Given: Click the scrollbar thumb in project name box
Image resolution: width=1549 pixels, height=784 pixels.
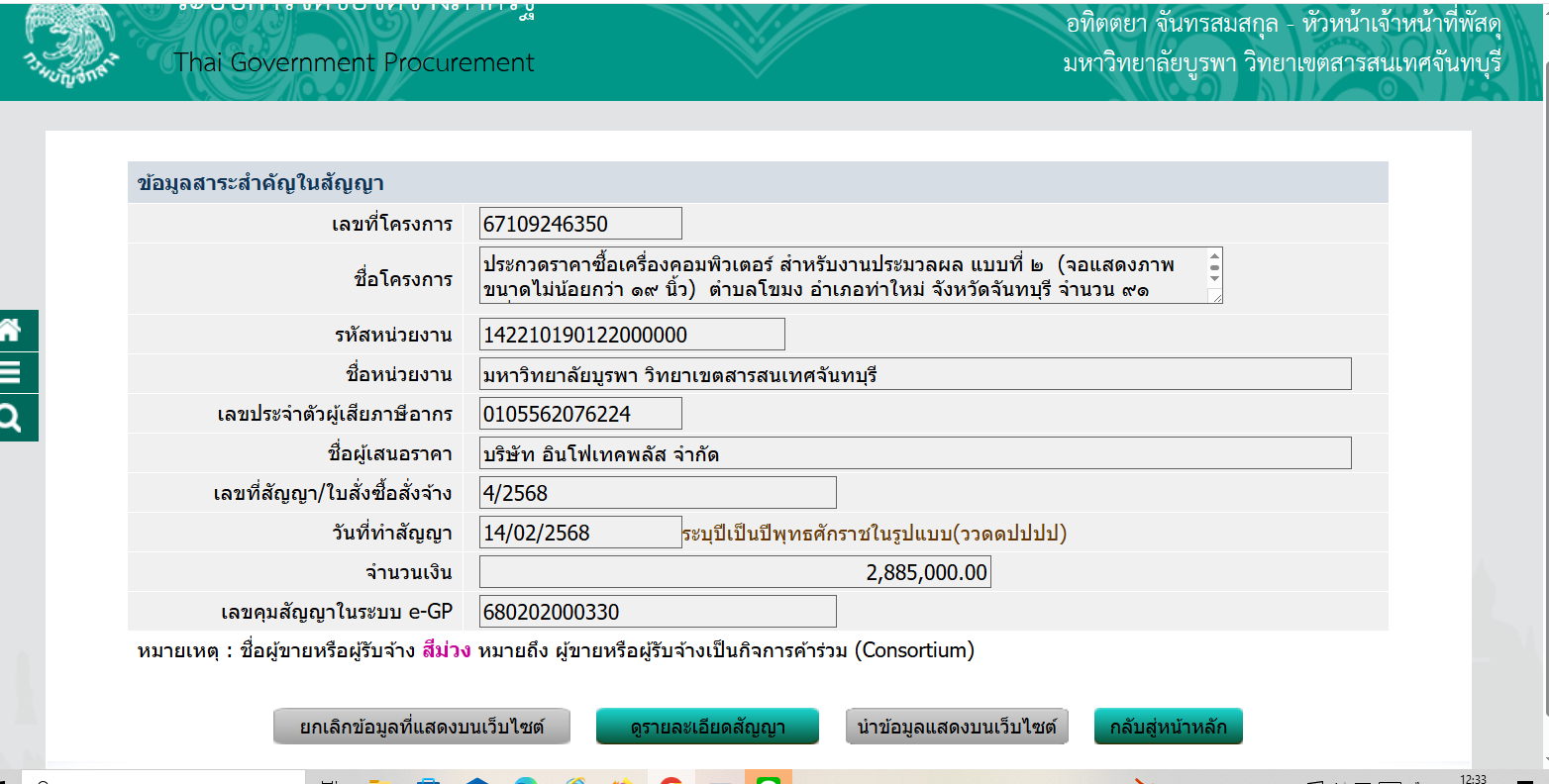Looking at the screenshot, I should pyautogui.click(x=1215, y=267).
